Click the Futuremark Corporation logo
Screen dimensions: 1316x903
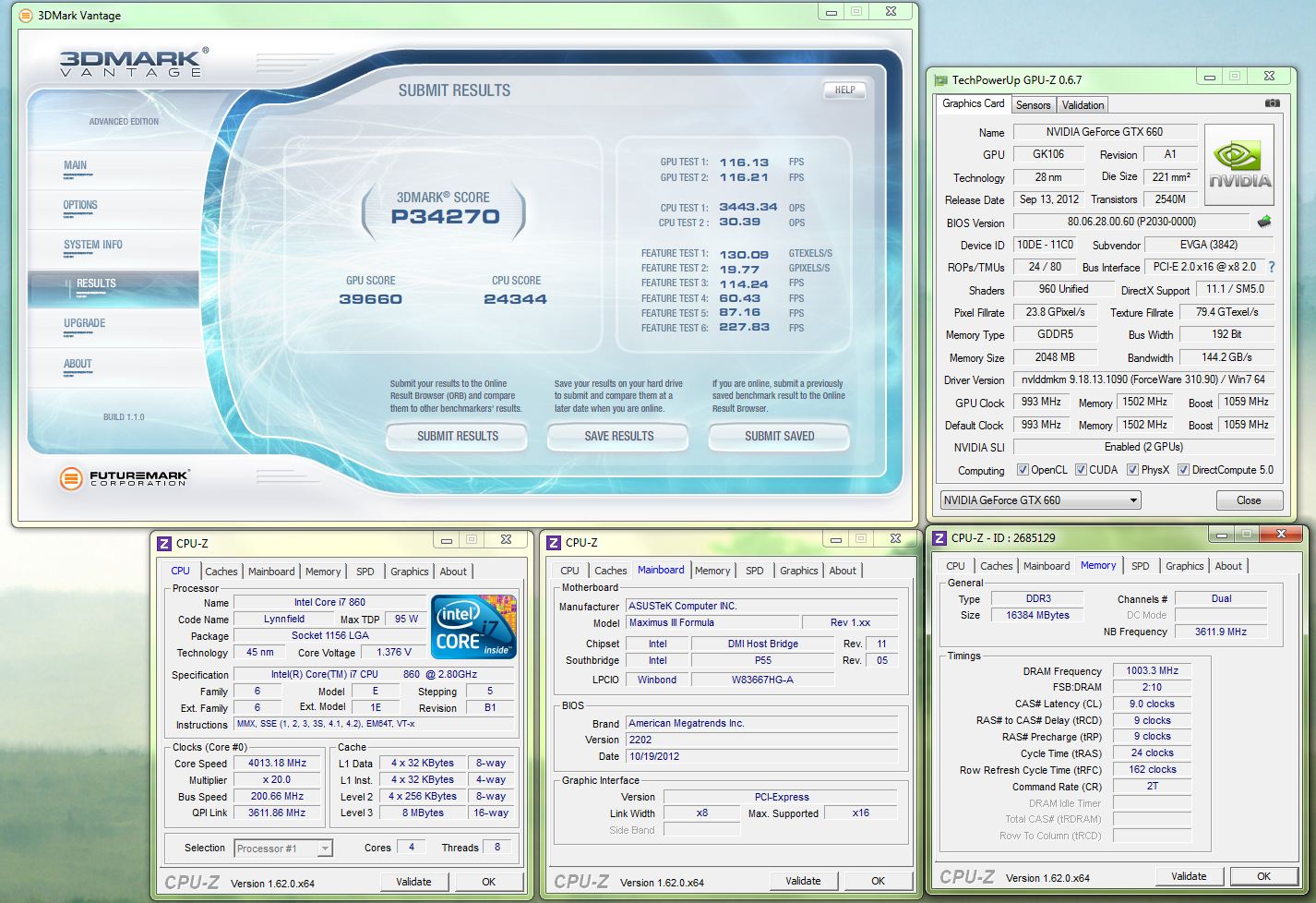[x=123, y=477]
